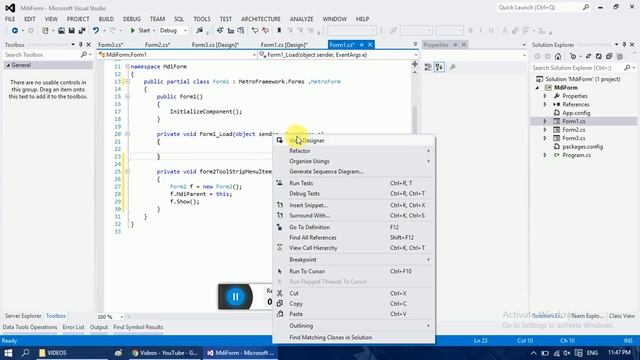Click the Categorized icon in Properties panel
This screenshot has height=360, width=640.
coord(428,67)
